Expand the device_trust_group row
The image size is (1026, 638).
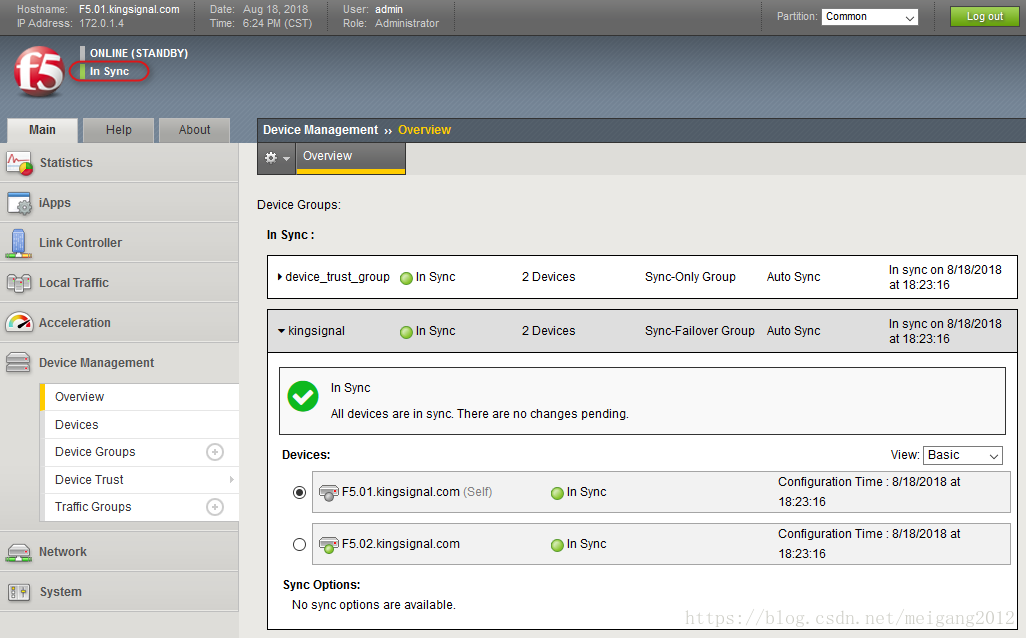click(x=279, y=277)
